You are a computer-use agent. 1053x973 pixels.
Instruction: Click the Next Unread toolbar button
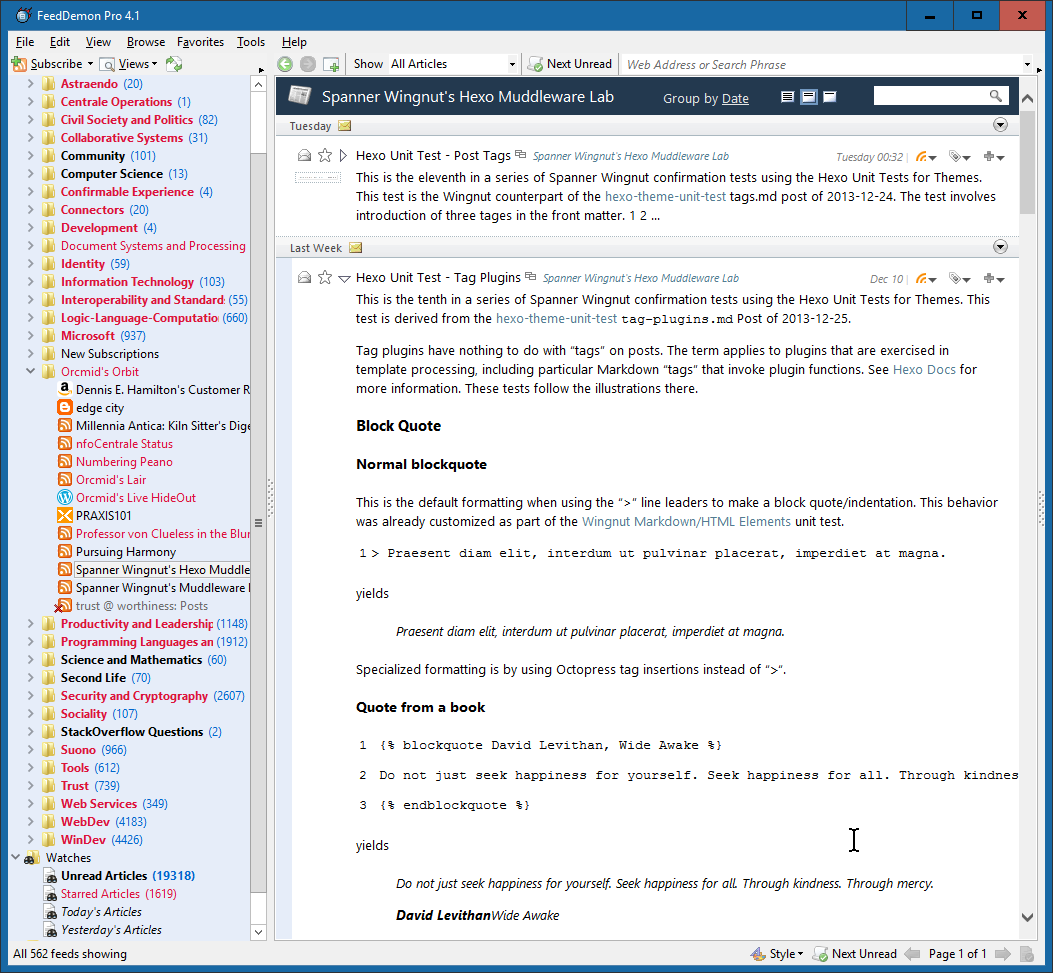tap(570, 64)
